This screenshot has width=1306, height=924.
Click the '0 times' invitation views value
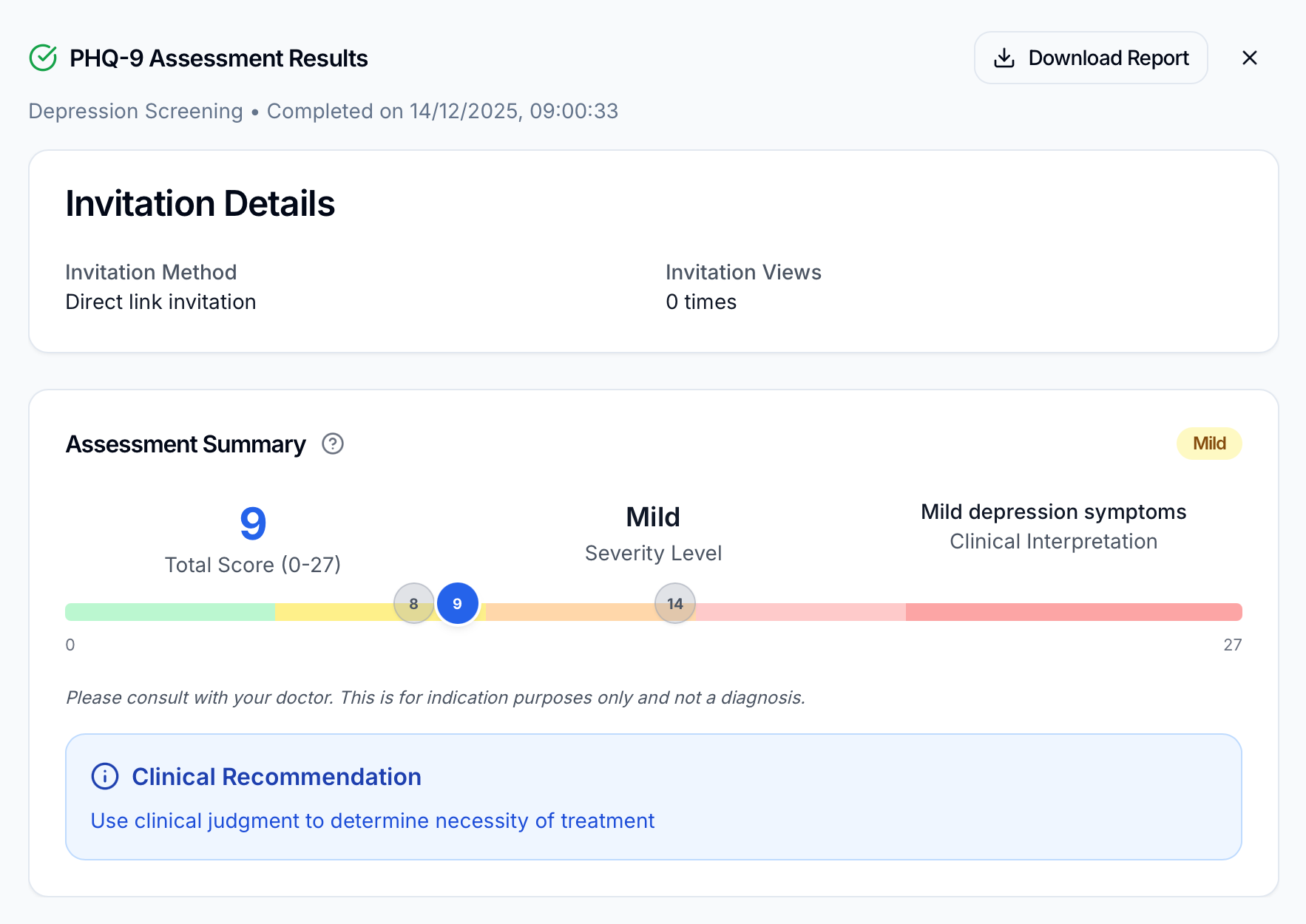click(x=700, y=302)
